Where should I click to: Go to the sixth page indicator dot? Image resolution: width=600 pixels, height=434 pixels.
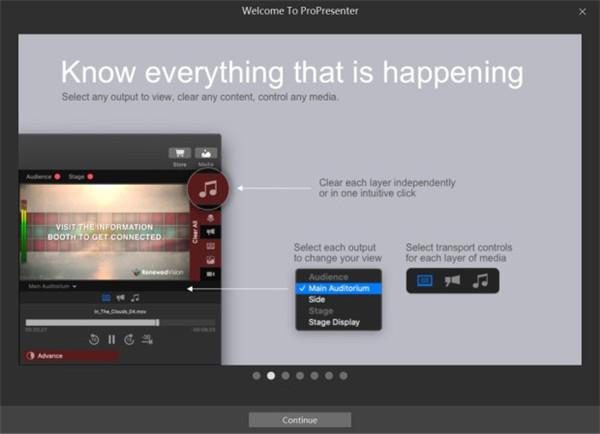(x=329, y=376)
